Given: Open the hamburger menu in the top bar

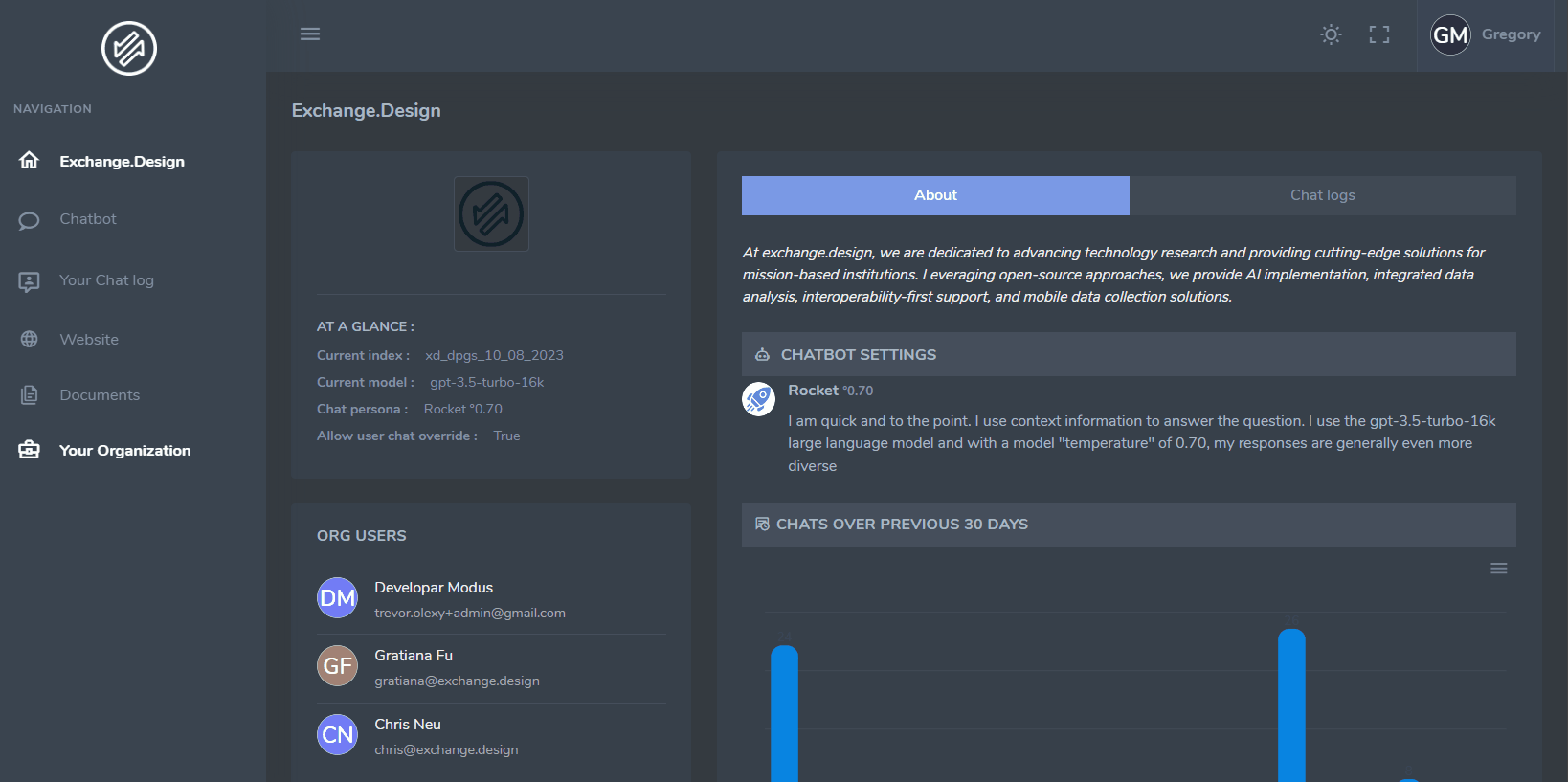Looking at the screenshot, I should pos(310,34).
